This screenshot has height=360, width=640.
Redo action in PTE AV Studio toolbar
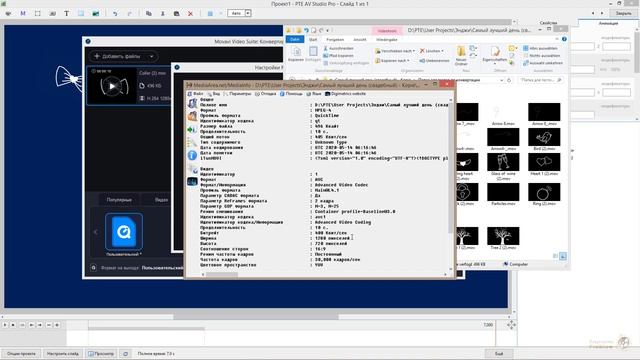tap(130, 13)
